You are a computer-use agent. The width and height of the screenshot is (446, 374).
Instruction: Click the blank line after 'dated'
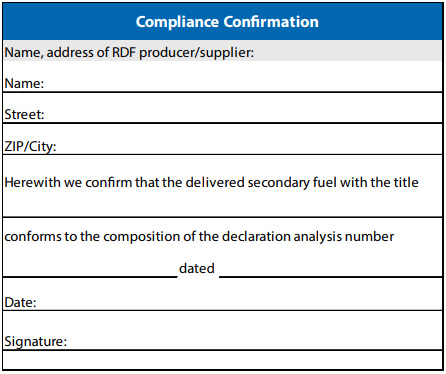pos(331,268)
